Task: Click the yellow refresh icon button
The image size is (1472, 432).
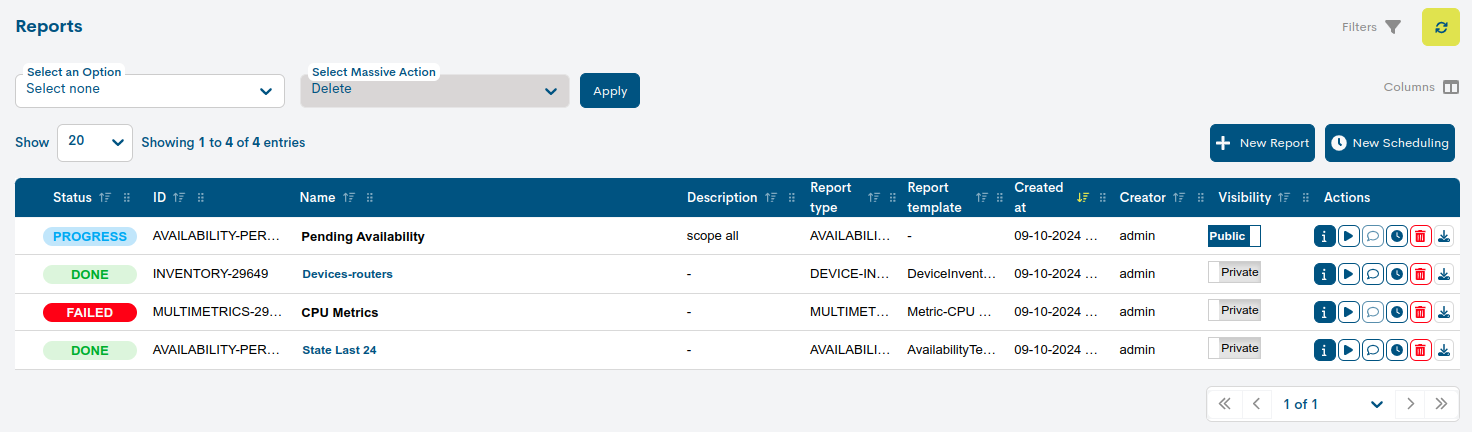Action: pyautogui.click(x=1441, y=27)
